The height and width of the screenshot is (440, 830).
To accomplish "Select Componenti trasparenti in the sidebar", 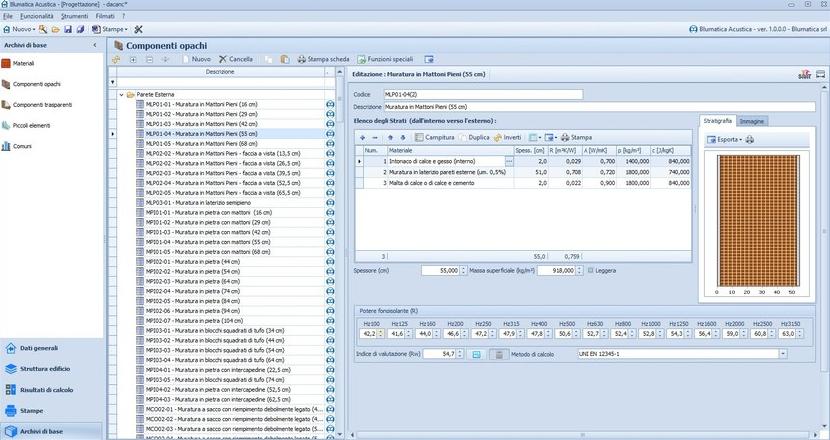I will (42, 105).
